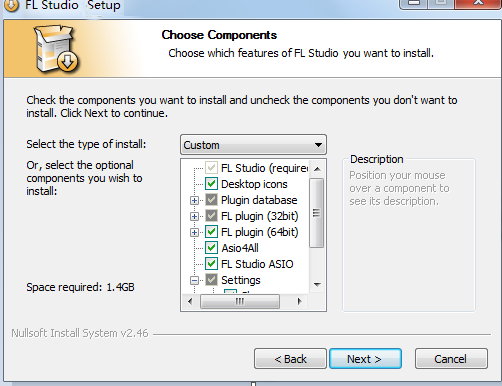The height and width of the screenshot is (386, 502).
Task: Click the vertical scrollbar thumb in component list
Action: pos(317,213)
